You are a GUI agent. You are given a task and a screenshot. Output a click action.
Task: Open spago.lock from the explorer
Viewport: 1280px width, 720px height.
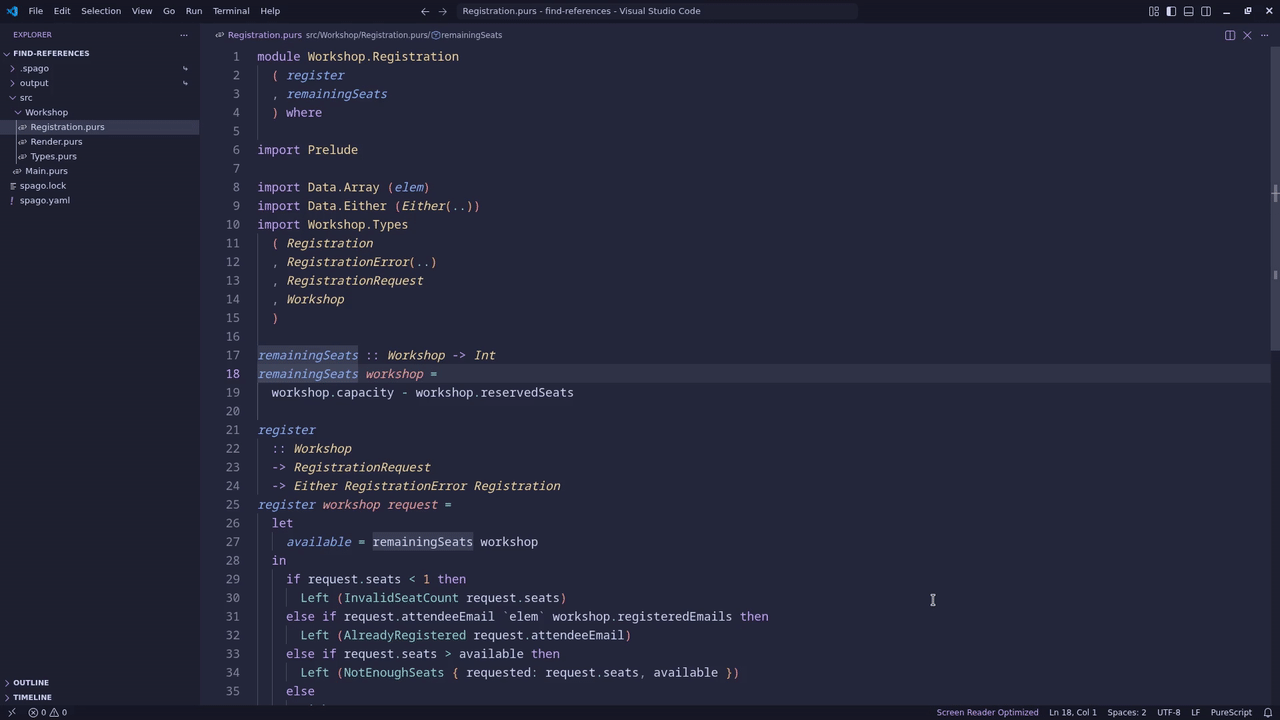[x=100, y=186]
